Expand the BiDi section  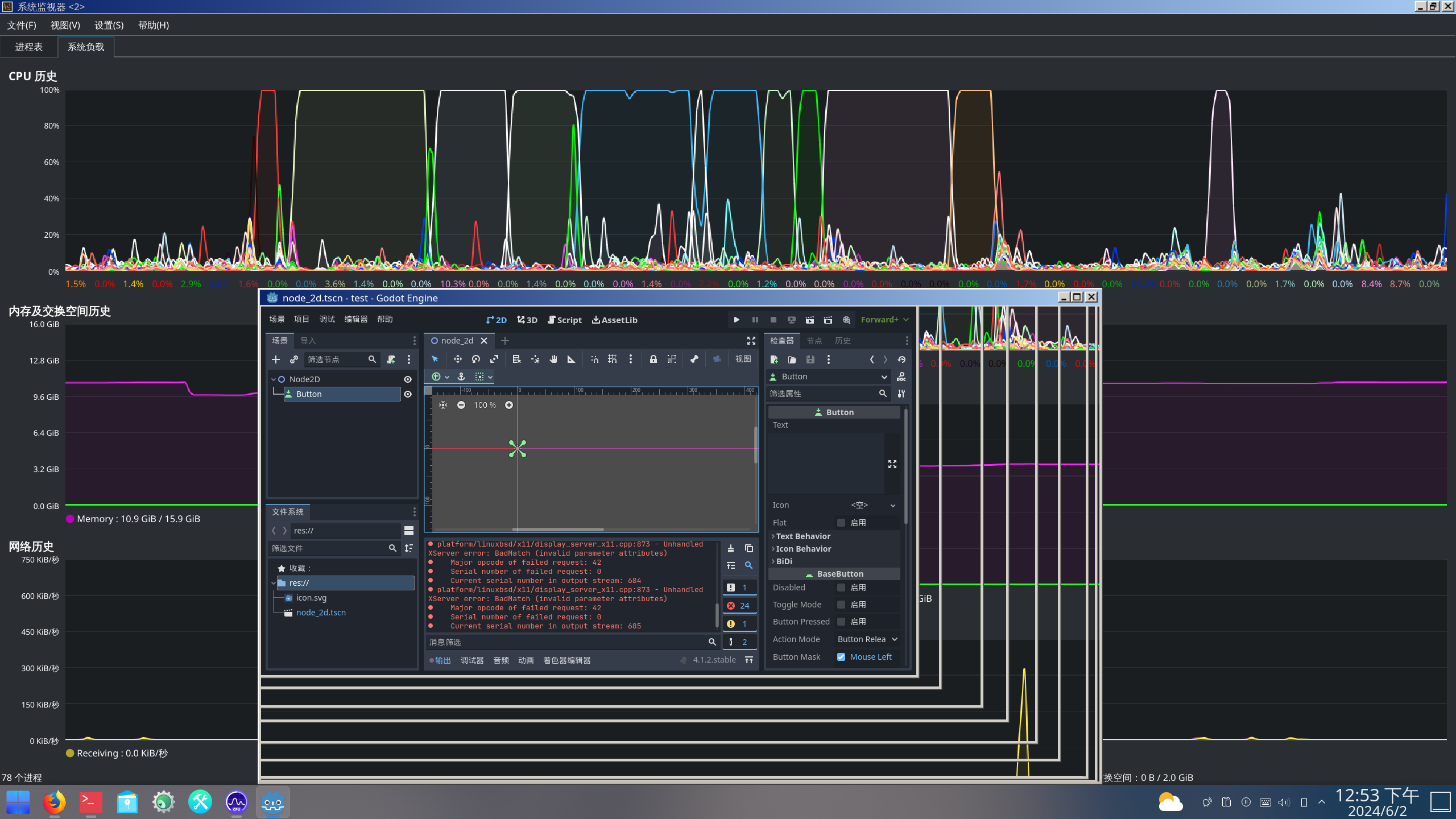pyautogui.click(x=781, y=561)
